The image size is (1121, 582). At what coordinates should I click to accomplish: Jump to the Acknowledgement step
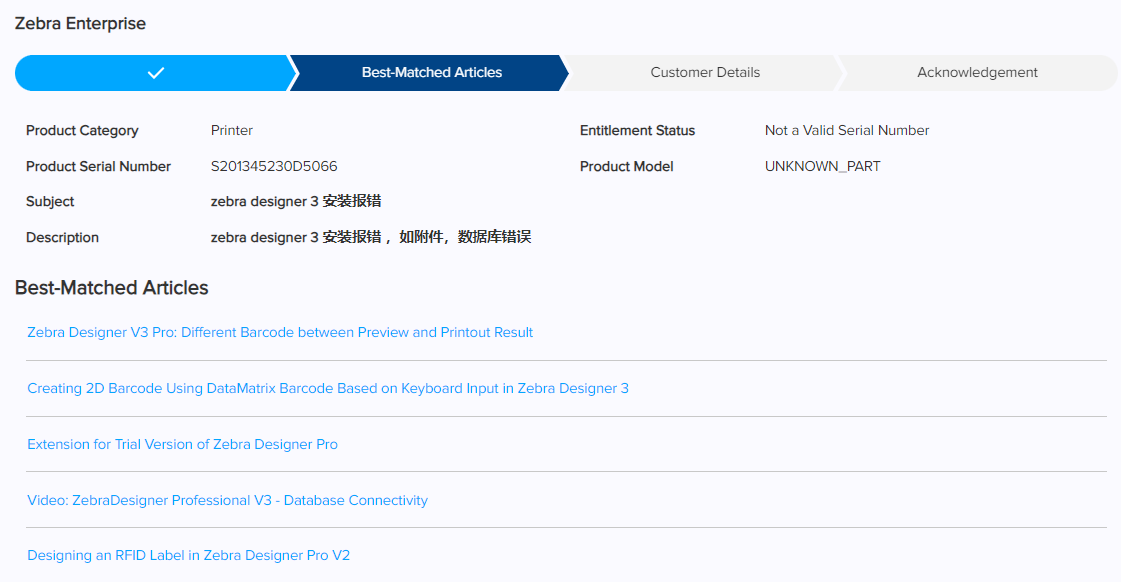point(977,73)
